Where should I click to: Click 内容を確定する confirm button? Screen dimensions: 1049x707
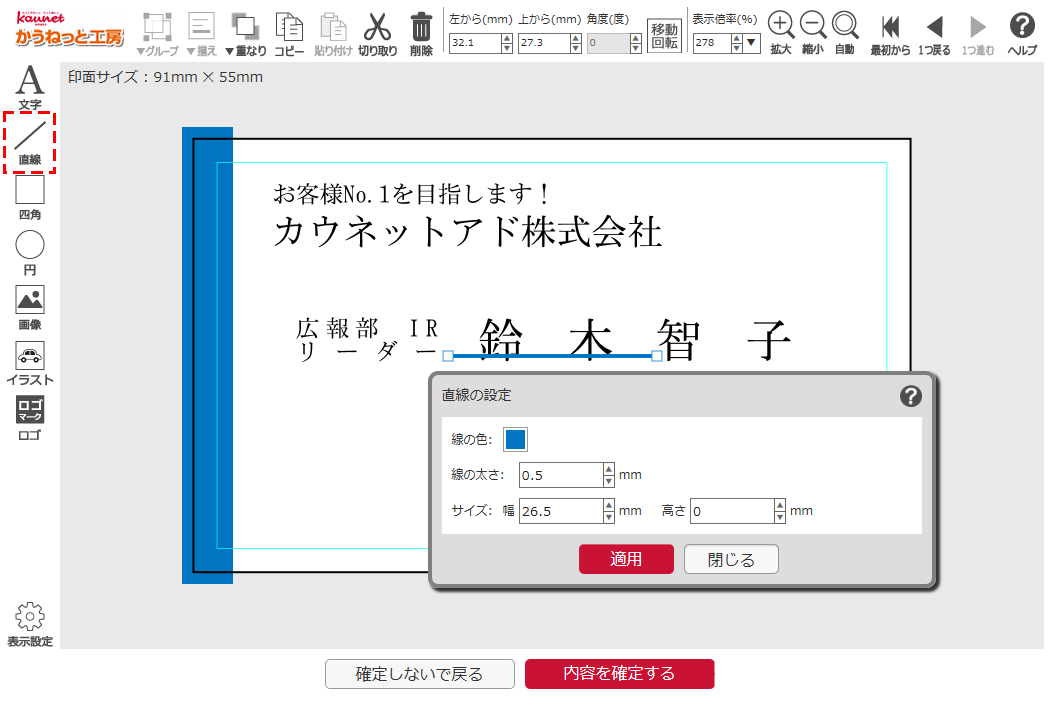[619, 674]
